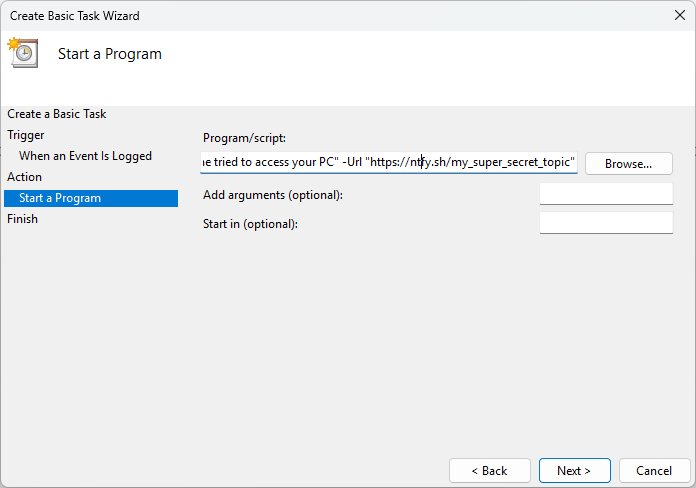Focus the Add arguments (optional) field

605,194
